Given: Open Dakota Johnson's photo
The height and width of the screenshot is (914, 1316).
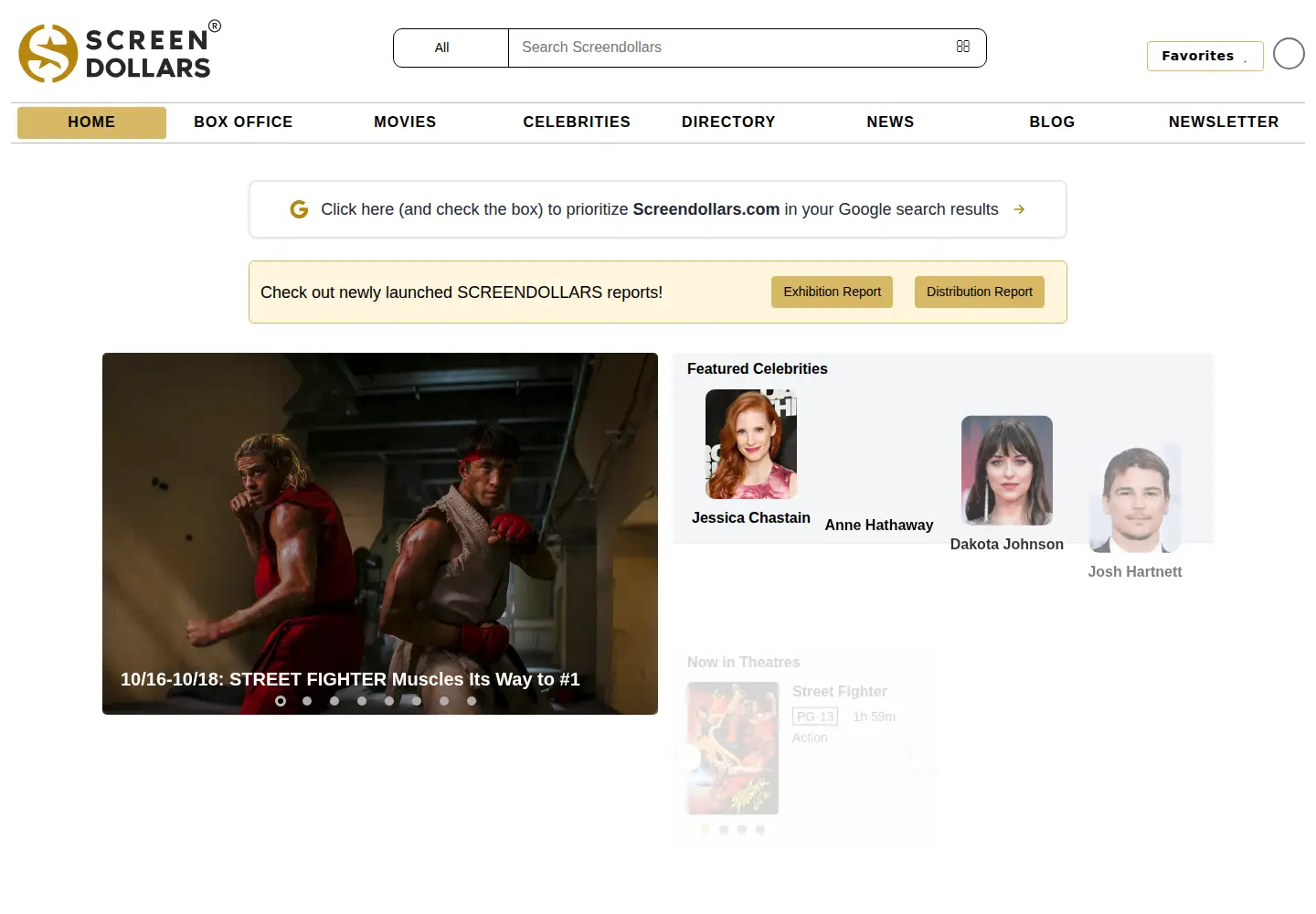Looking at the screenshot, I should coord(1007,471).
